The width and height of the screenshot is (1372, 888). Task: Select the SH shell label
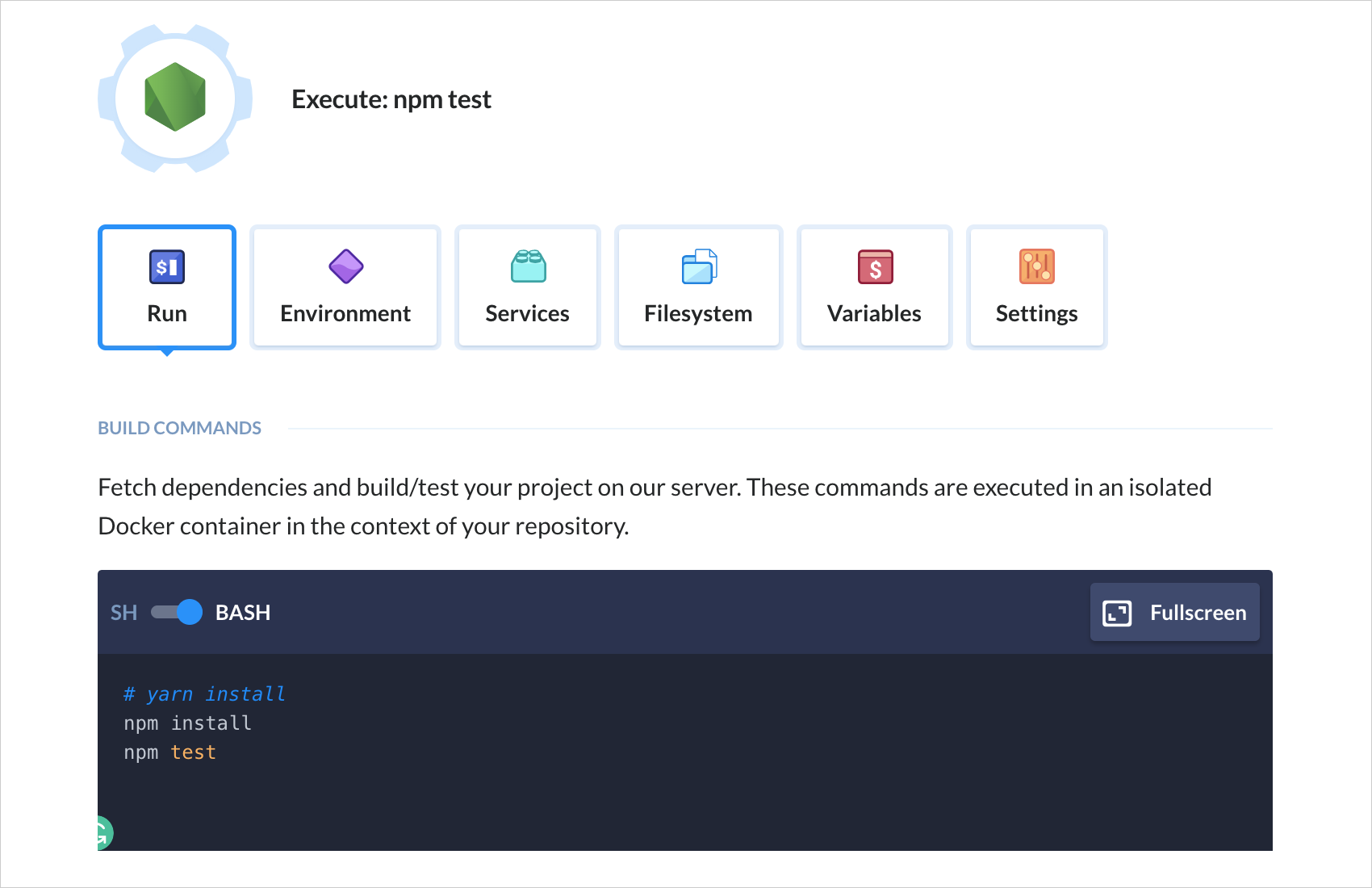(x=123, y=613)
